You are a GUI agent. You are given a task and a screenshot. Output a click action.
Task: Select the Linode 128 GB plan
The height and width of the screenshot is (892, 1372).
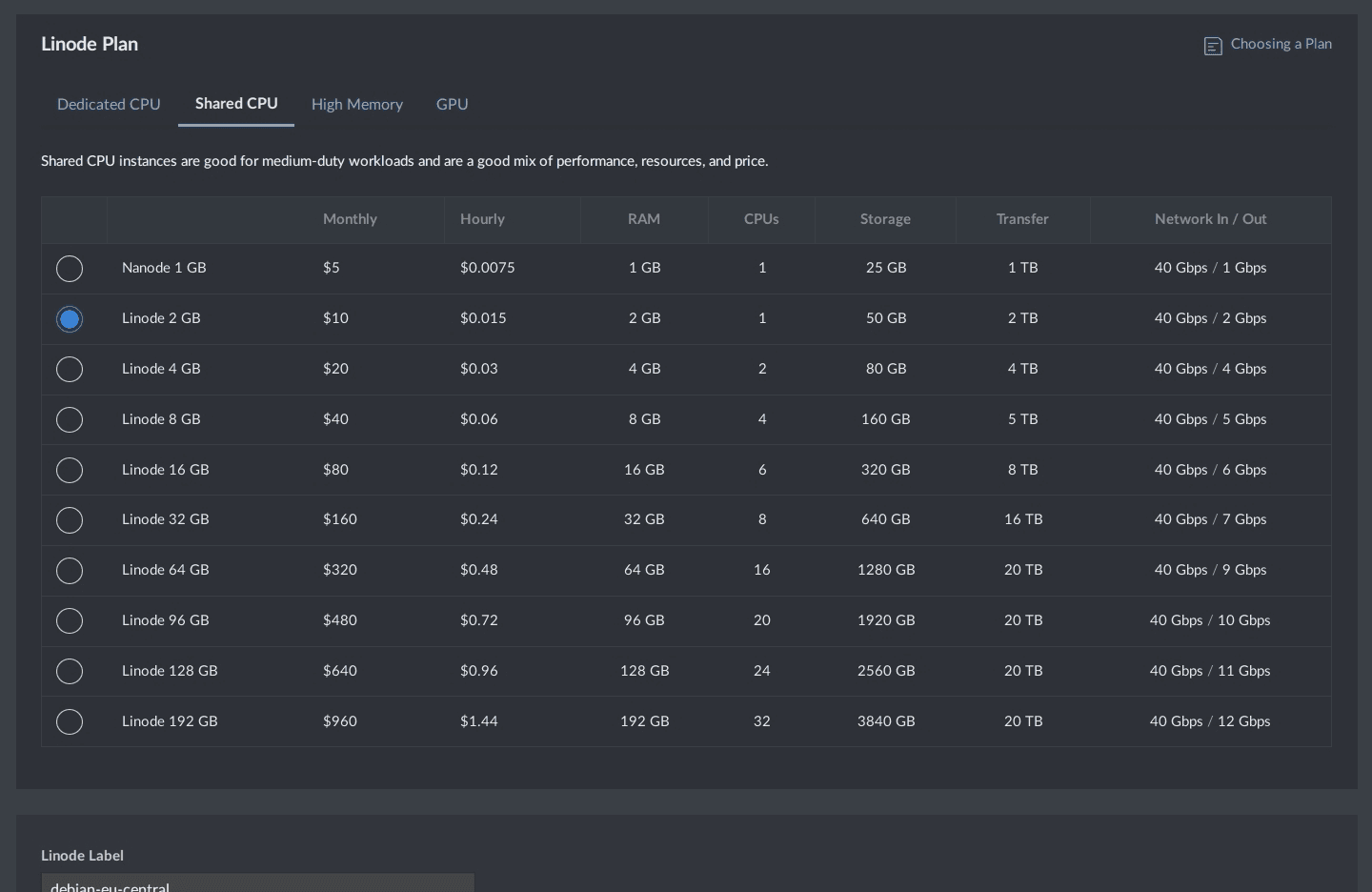tap(70, 671)
